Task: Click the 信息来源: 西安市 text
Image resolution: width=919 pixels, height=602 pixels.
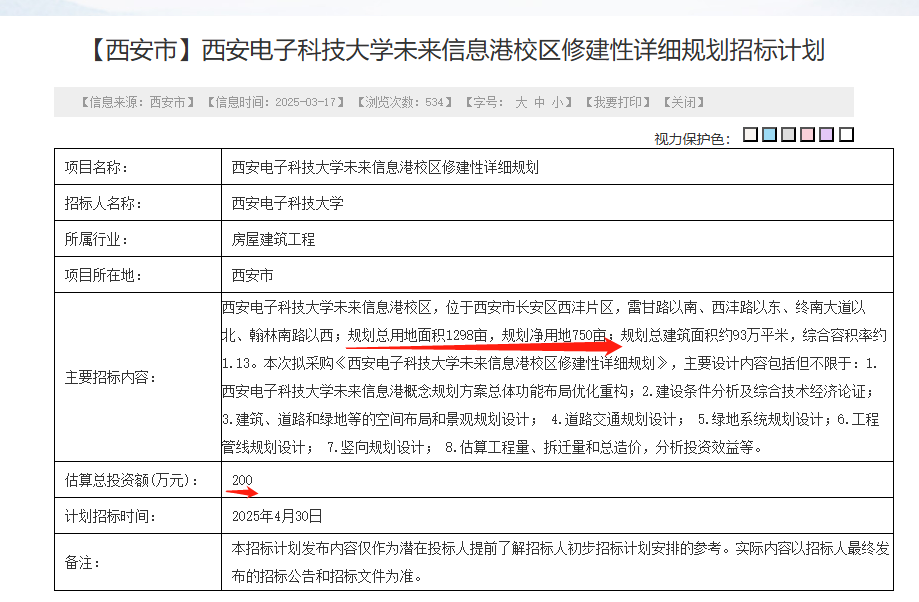Action: [x=138, y=103]
